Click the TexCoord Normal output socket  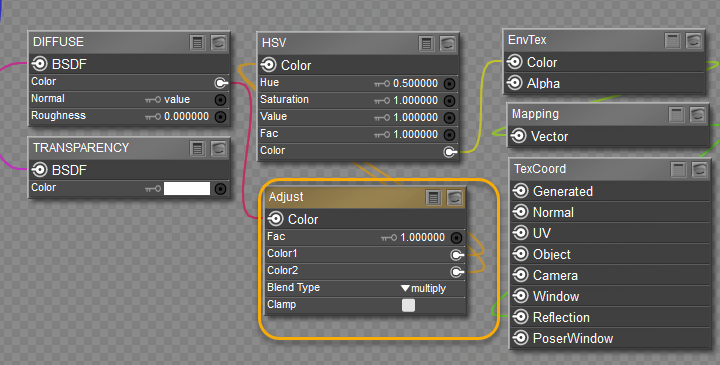pyautogui.click(x=521, y=212)
